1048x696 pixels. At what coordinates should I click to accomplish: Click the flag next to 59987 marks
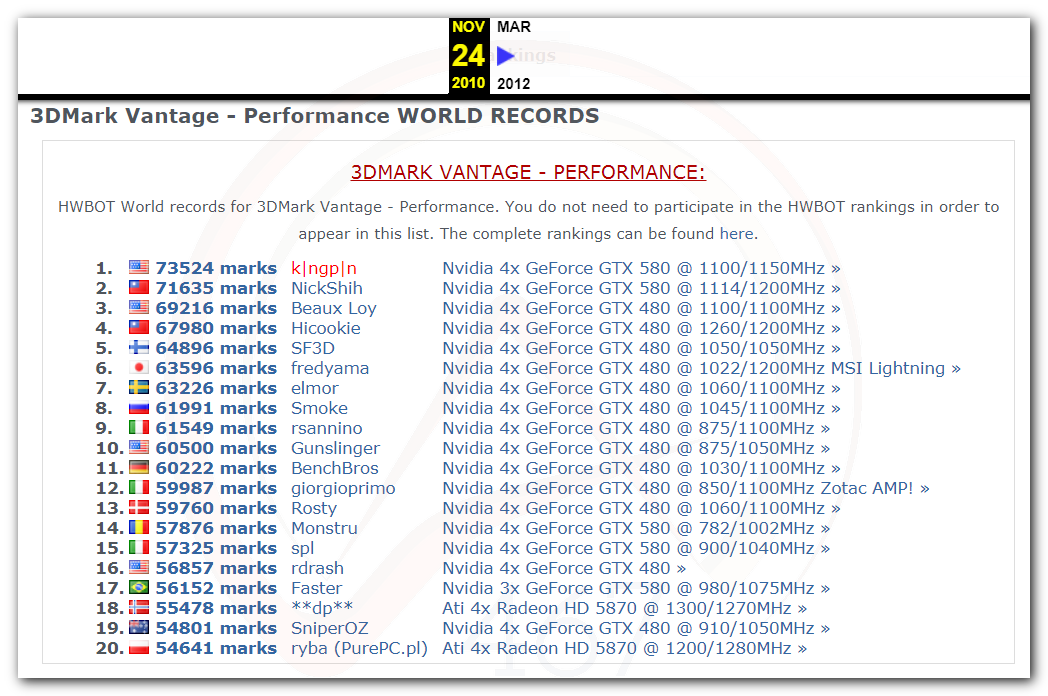[x=139, y=487]
